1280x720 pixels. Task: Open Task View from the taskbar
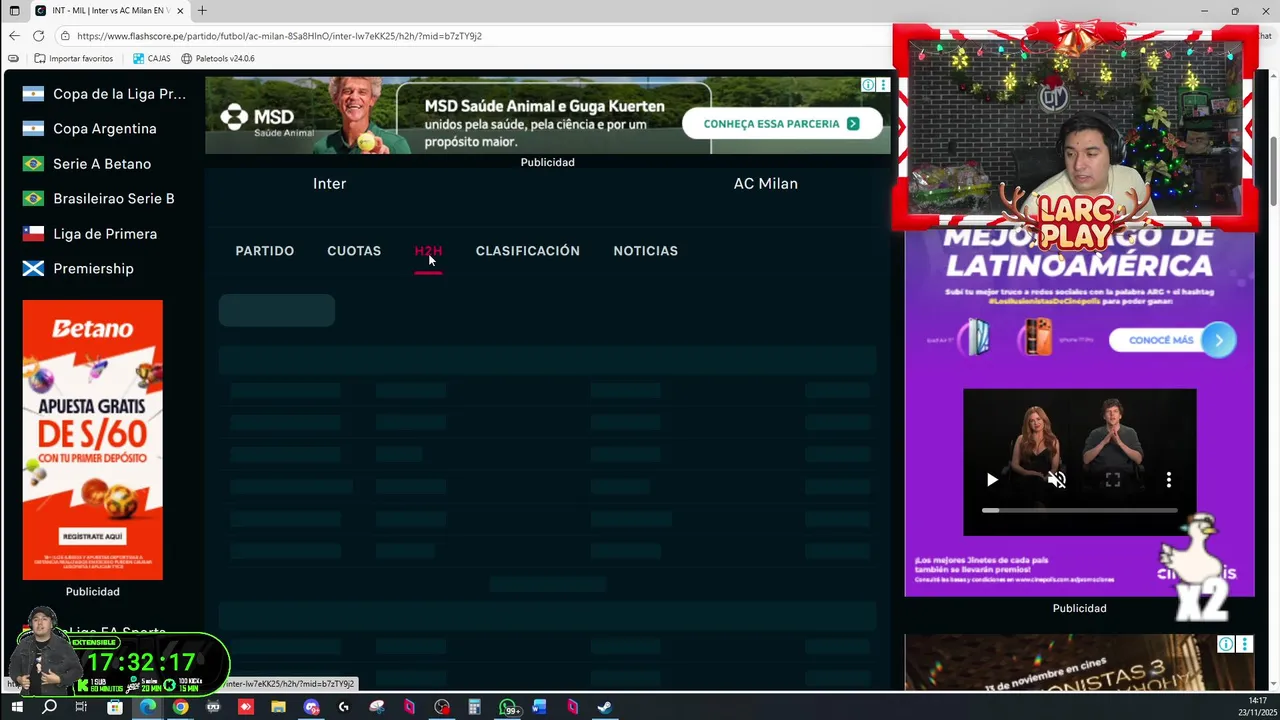[82, 707]
